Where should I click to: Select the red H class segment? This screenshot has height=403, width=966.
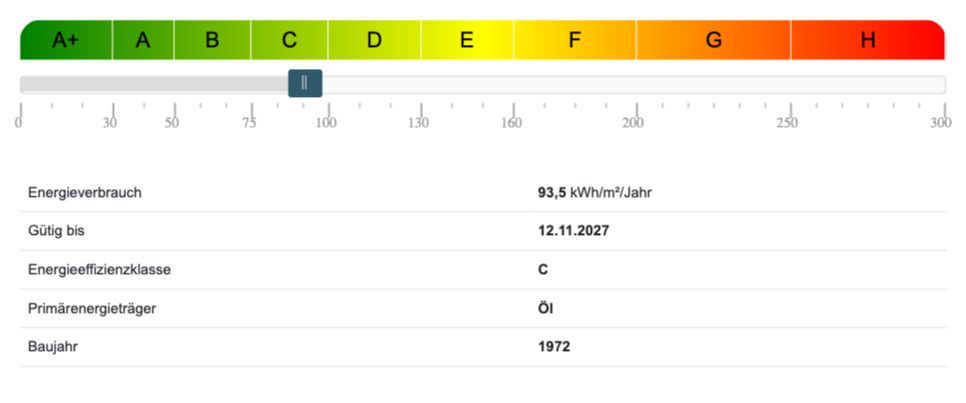(x=868, y=40)
